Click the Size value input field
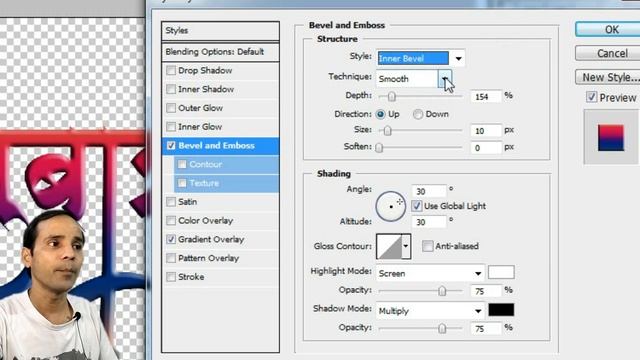Image resolution: width=640 pixels, height=360 pixels. pyautogui.click(x=486, y=131)
